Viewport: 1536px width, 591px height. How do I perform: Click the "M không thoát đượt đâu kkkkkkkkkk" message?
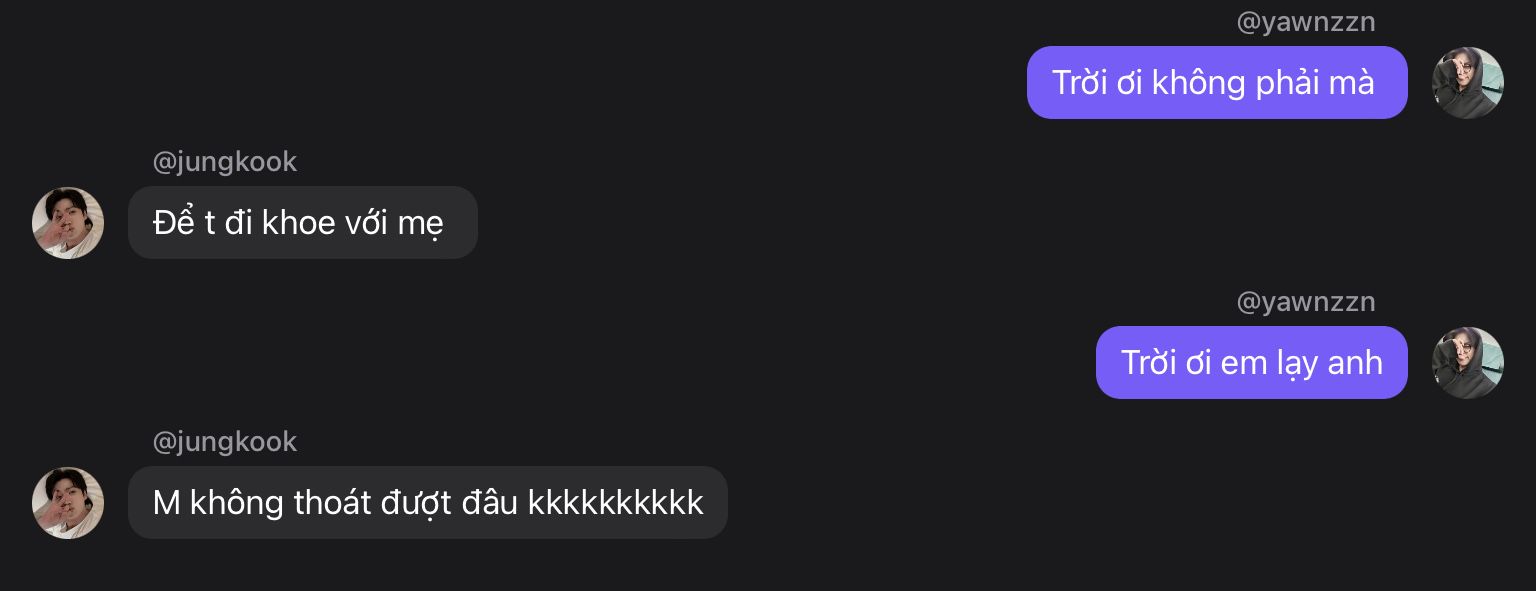coord(427,503)
